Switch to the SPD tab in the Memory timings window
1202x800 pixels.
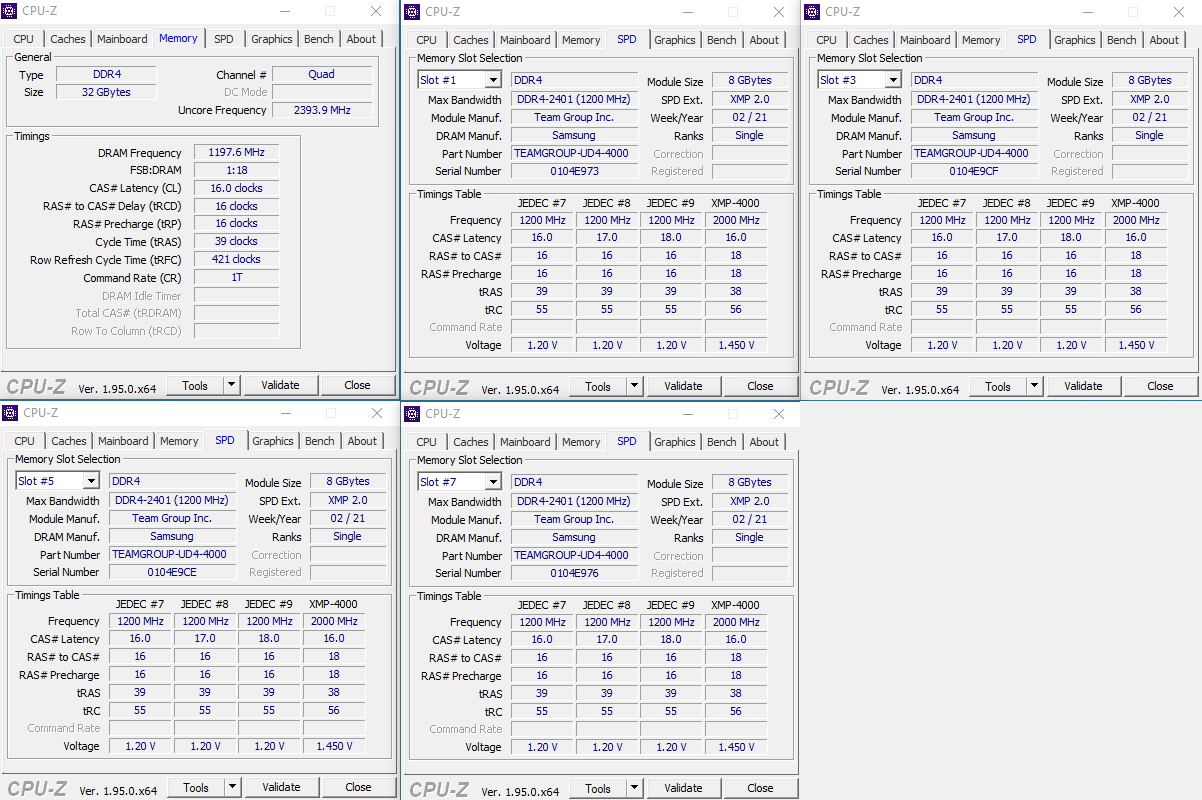224,39
